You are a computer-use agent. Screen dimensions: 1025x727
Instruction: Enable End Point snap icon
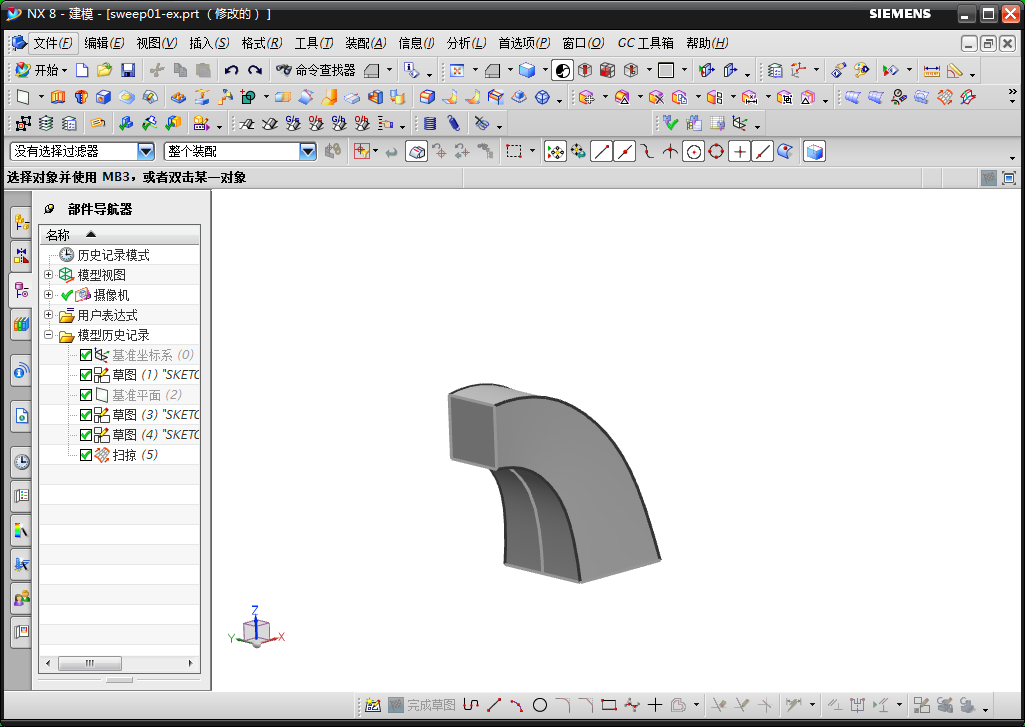click(601, 152)
